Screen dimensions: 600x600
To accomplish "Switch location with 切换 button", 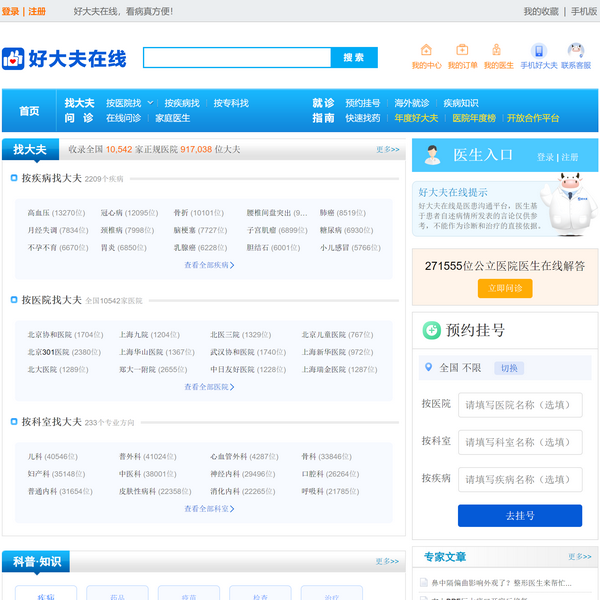I will click(x=509, y=368).
